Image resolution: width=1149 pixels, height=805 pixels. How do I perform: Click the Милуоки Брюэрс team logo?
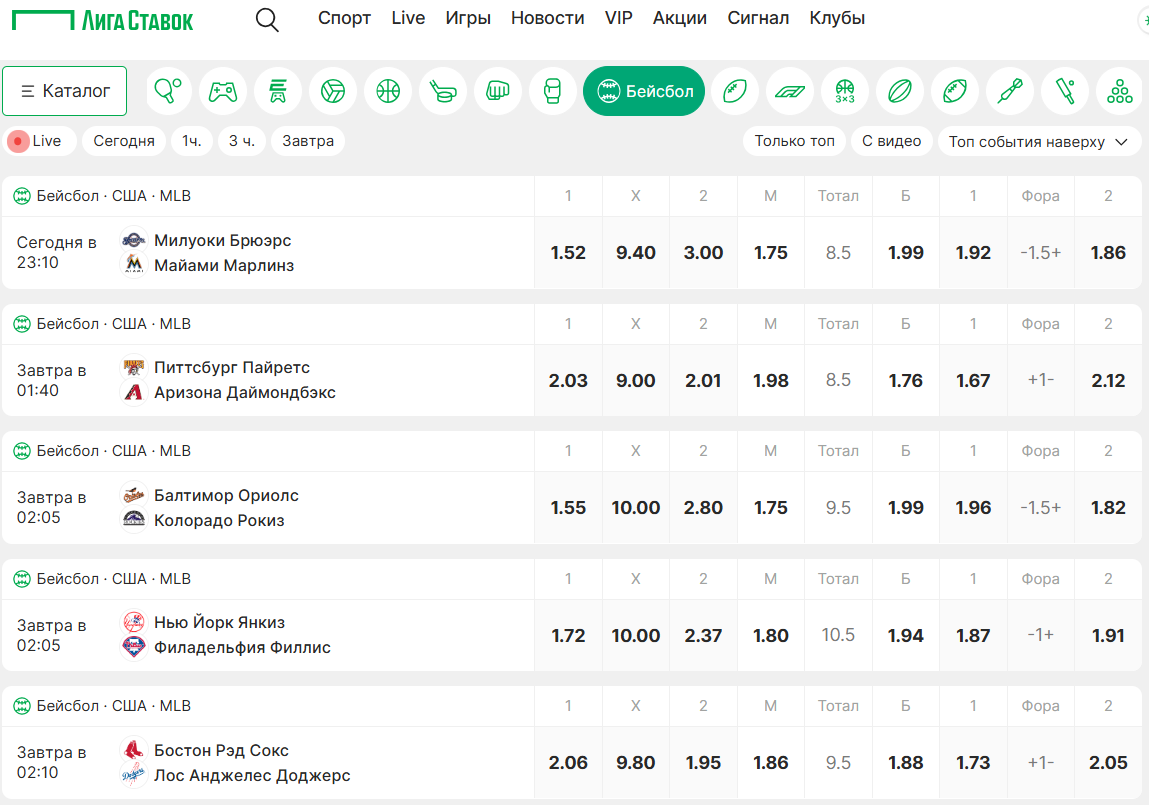click(x=133, y=240)
